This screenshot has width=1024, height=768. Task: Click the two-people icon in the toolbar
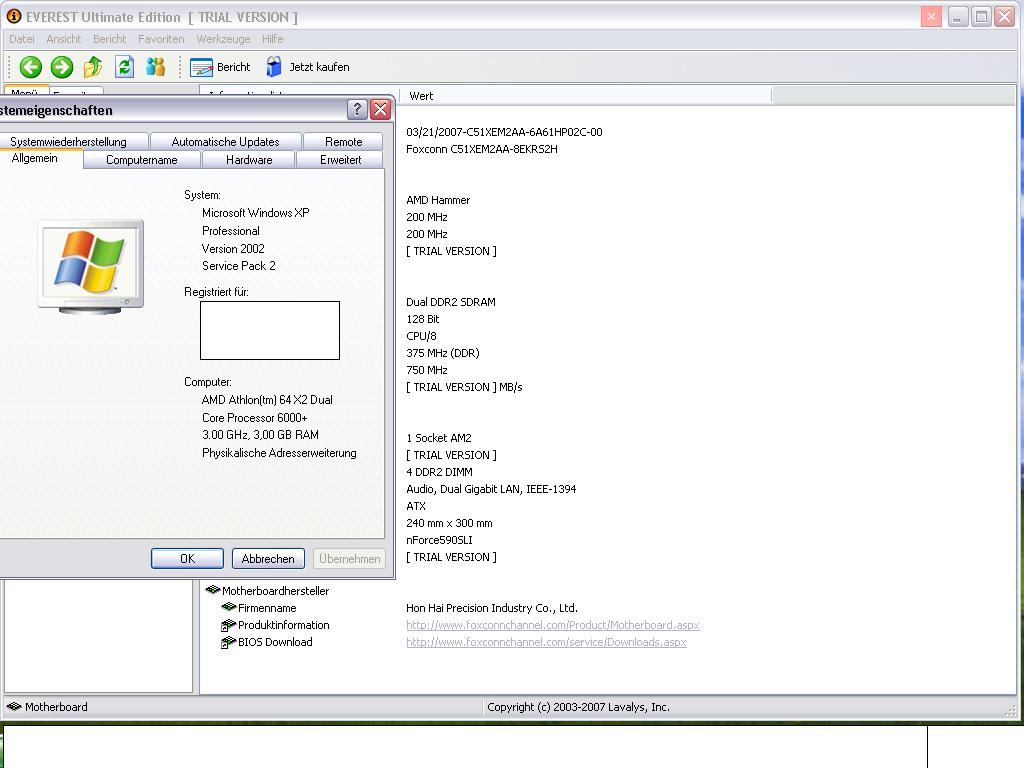155,67
